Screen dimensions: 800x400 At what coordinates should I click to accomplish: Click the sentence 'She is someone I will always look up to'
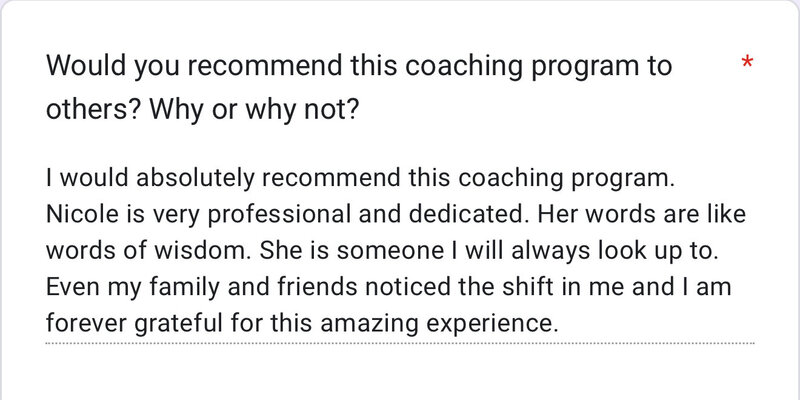(x=489, y=251)
